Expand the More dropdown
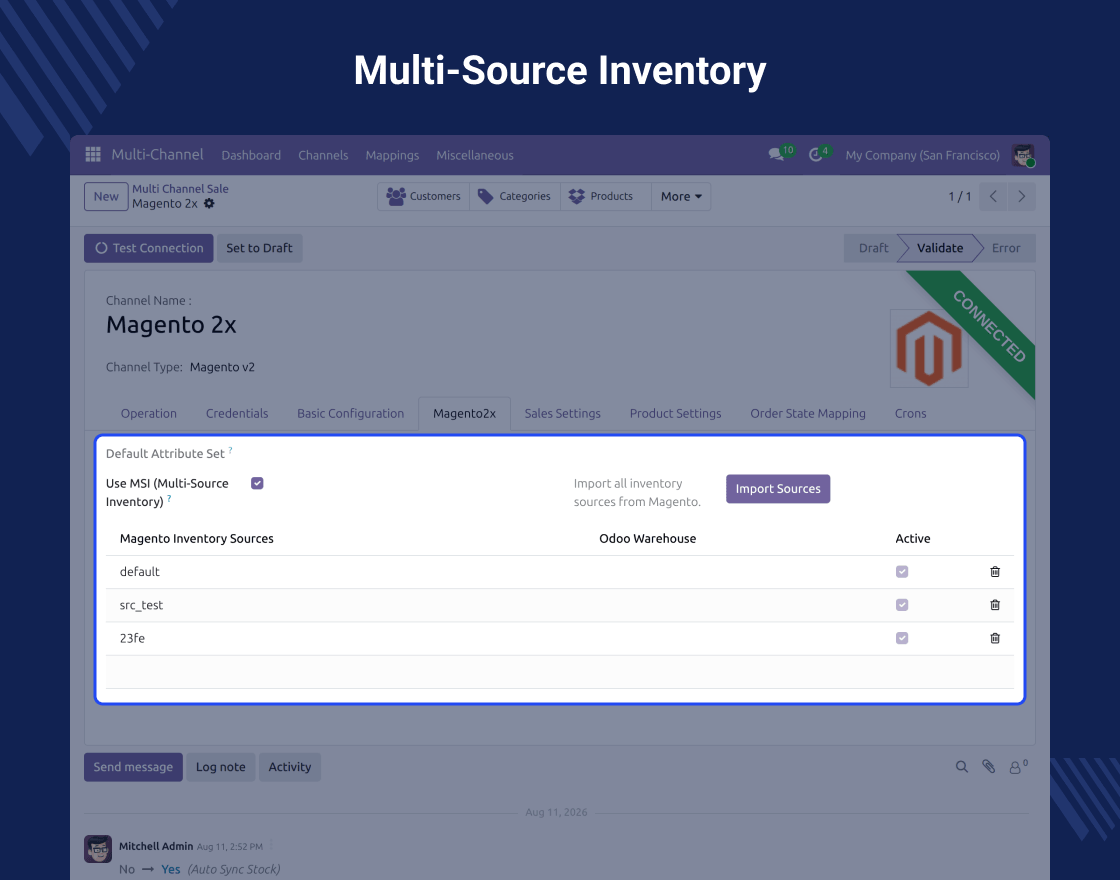This screenshot has height=880, width=1120. point(681,196)
